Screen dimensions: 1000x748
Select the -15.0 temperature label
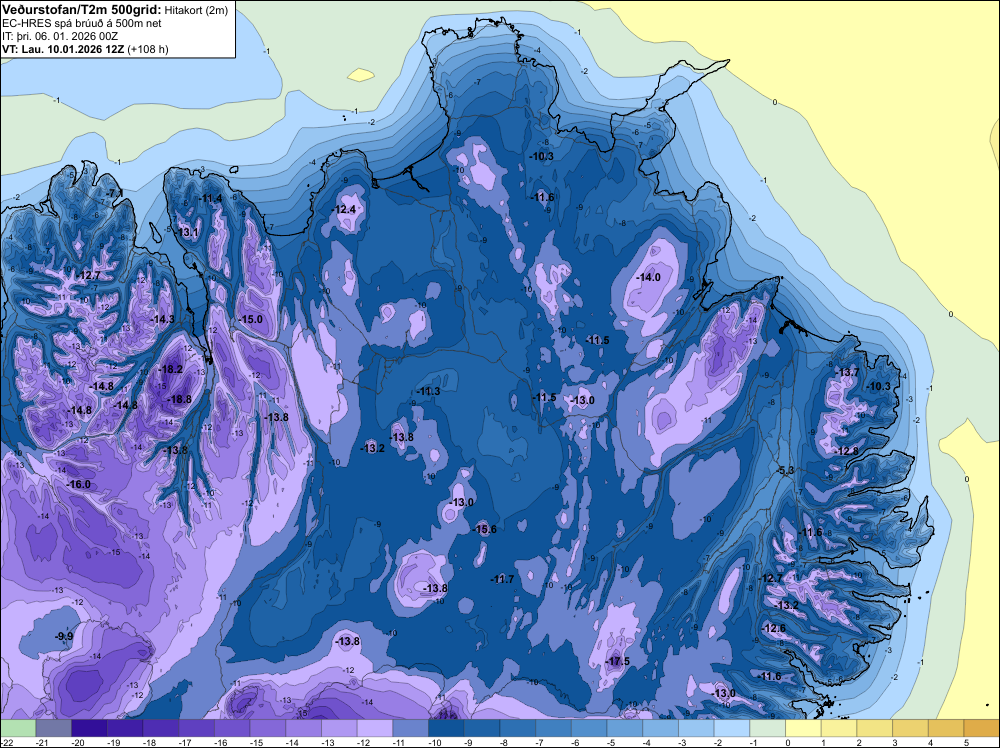(249, 319)
